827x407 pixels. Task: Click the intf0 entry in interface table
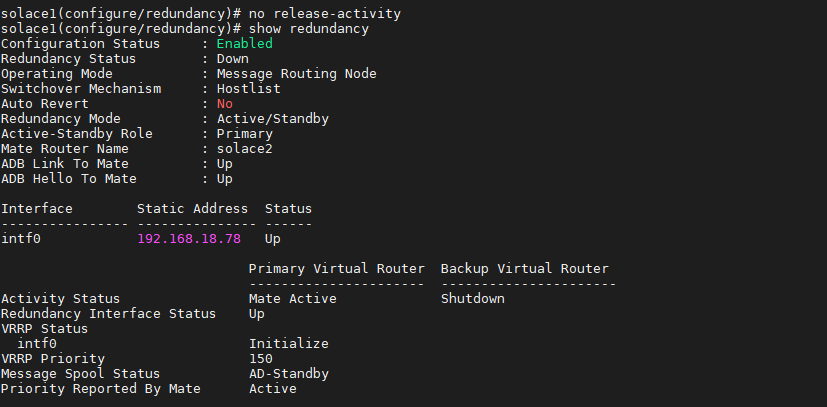(x=20, y=239)
